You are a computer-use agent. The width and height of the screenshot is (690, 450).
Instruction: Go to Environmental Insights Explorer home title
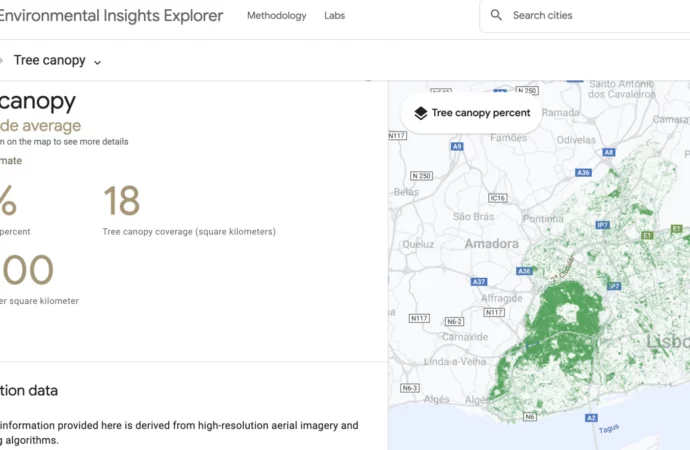[111, 15]
